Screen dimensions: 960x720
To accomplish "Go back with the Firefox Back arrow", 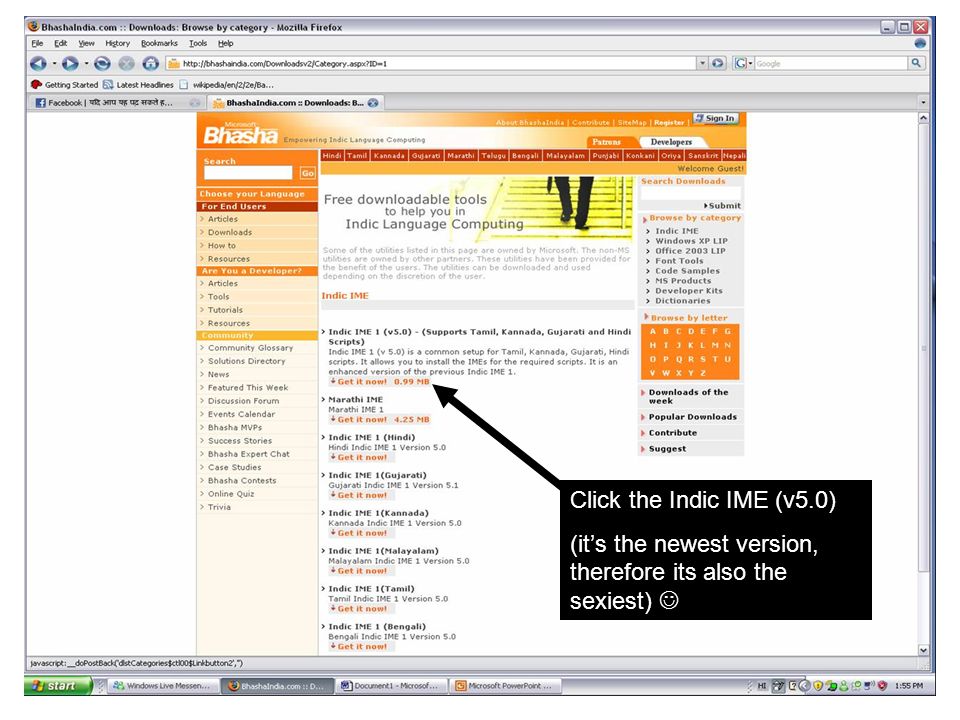I will [38, 63].
